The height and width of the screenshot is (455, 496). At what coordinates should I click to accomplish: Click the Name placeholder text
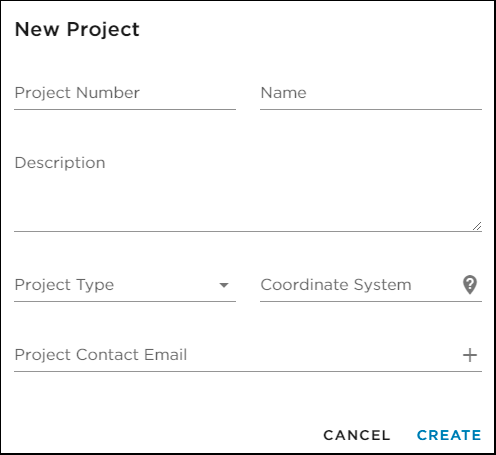(283, 93)
